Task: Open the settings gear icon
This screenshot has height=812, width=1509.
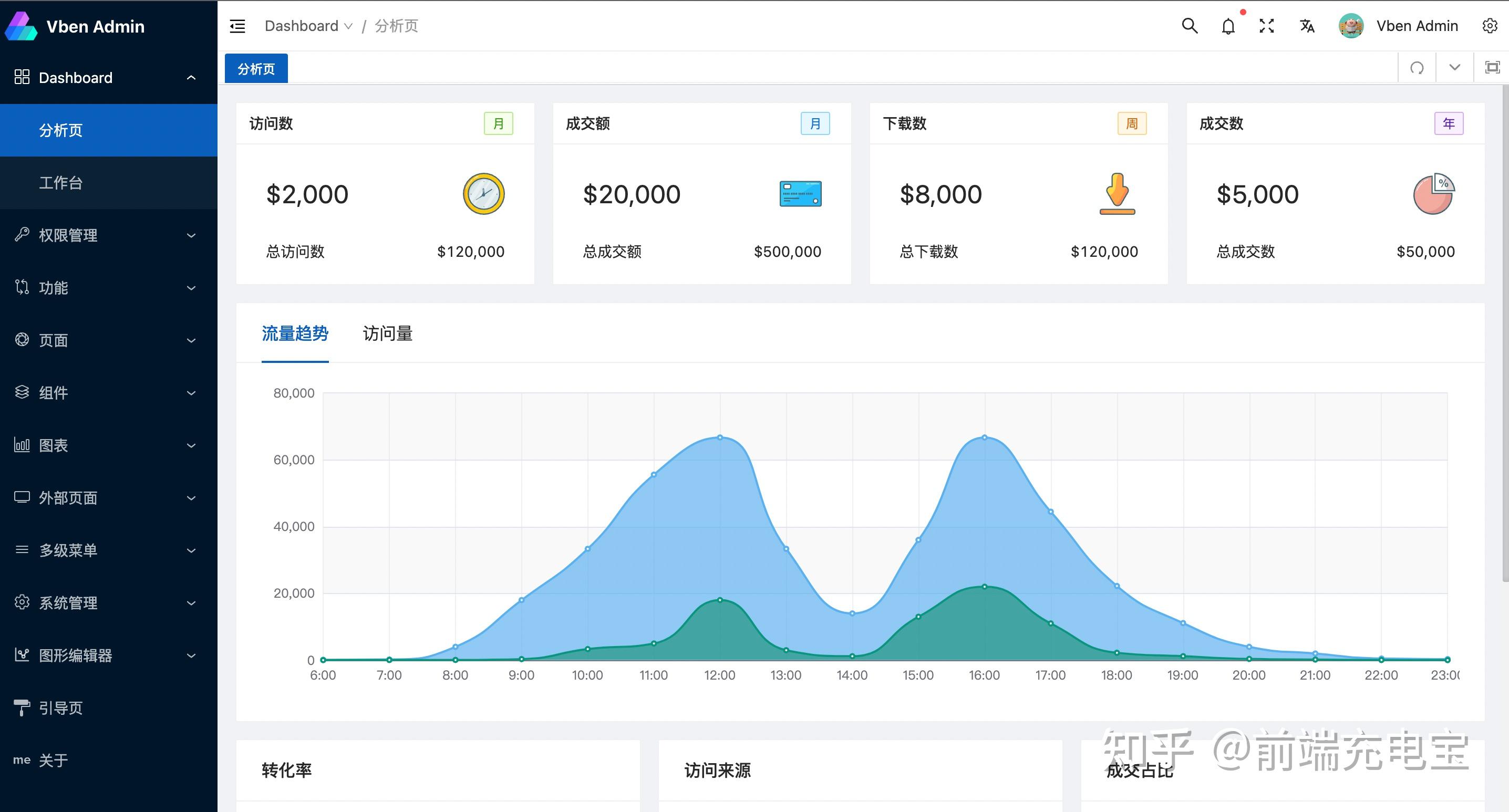Action: pos(1489,26)
